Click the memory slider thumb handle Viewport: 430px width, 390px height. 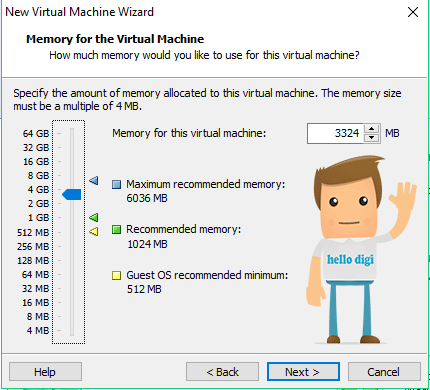[x=72, y=194]
